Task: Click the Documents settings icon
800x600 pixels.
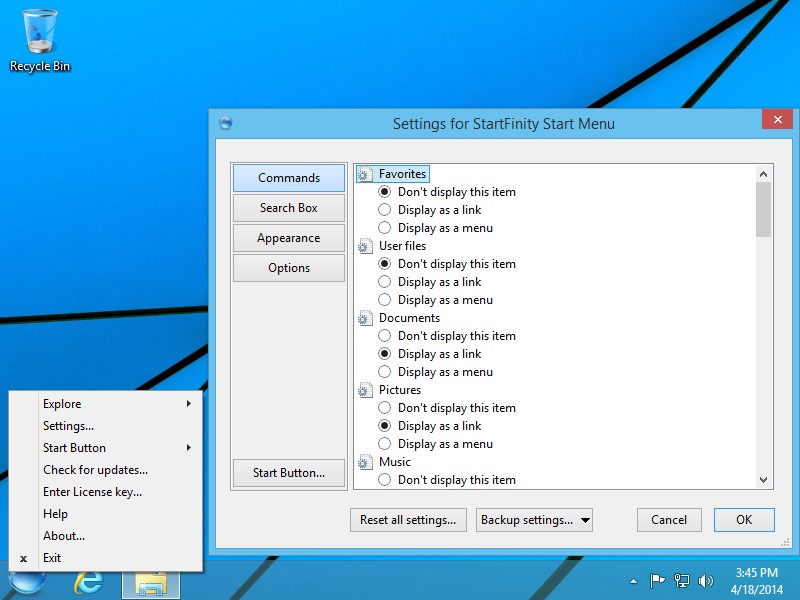Action: coord(365,318)
